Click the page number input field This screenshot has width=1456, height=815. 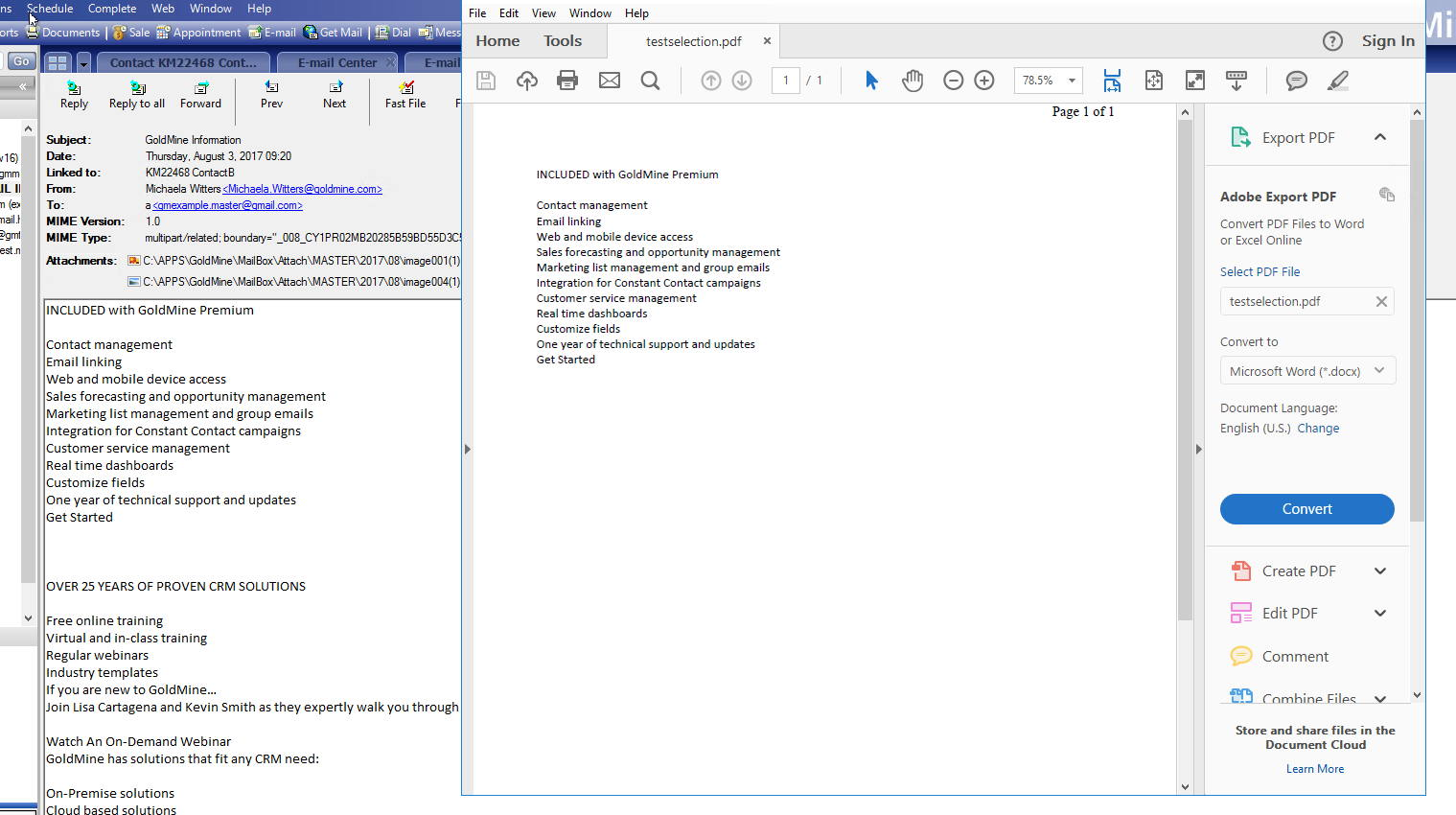(x=786, y=81)
